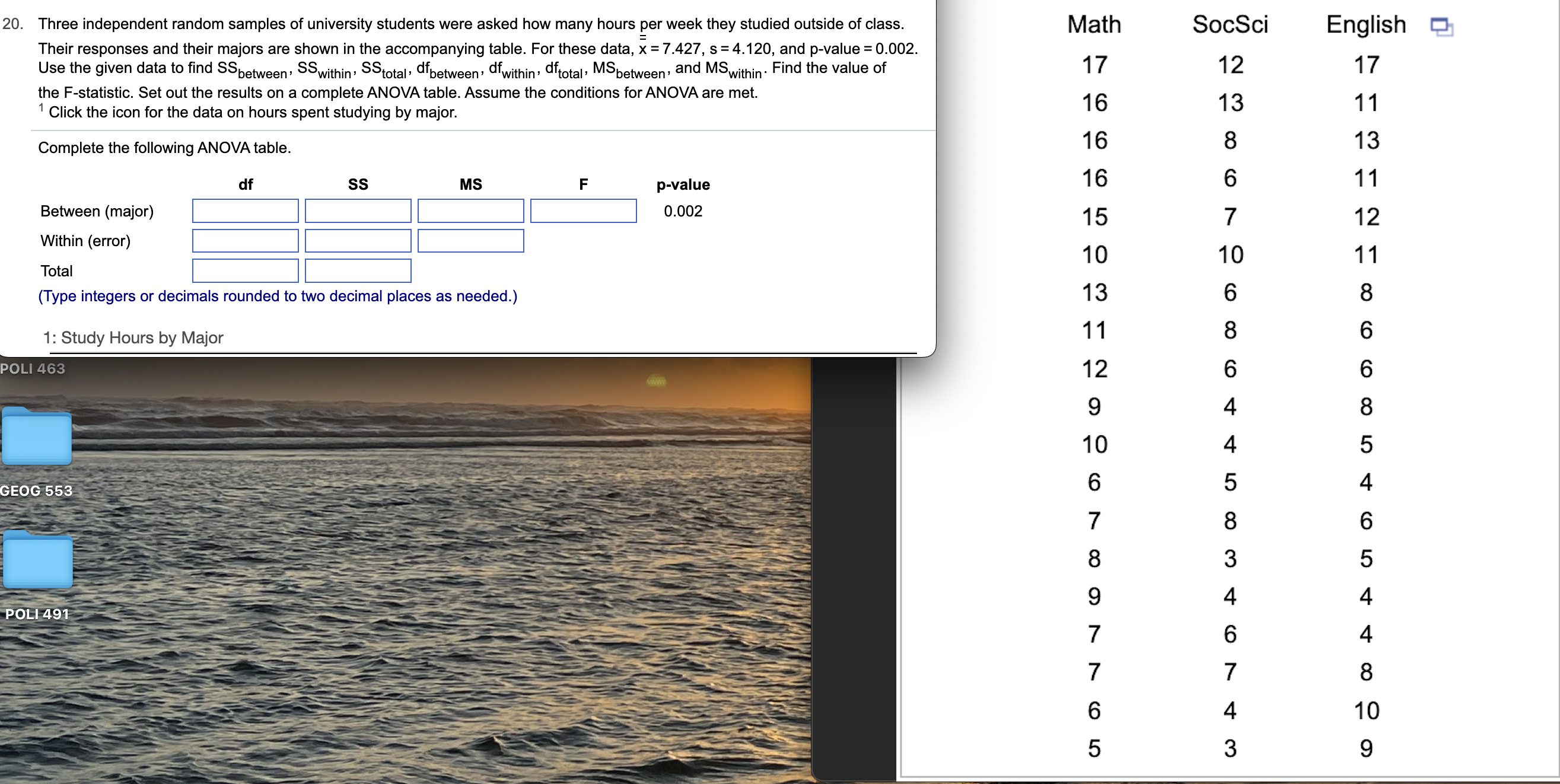
Task: Click the F-statistic input box
Action: (582, 211)
